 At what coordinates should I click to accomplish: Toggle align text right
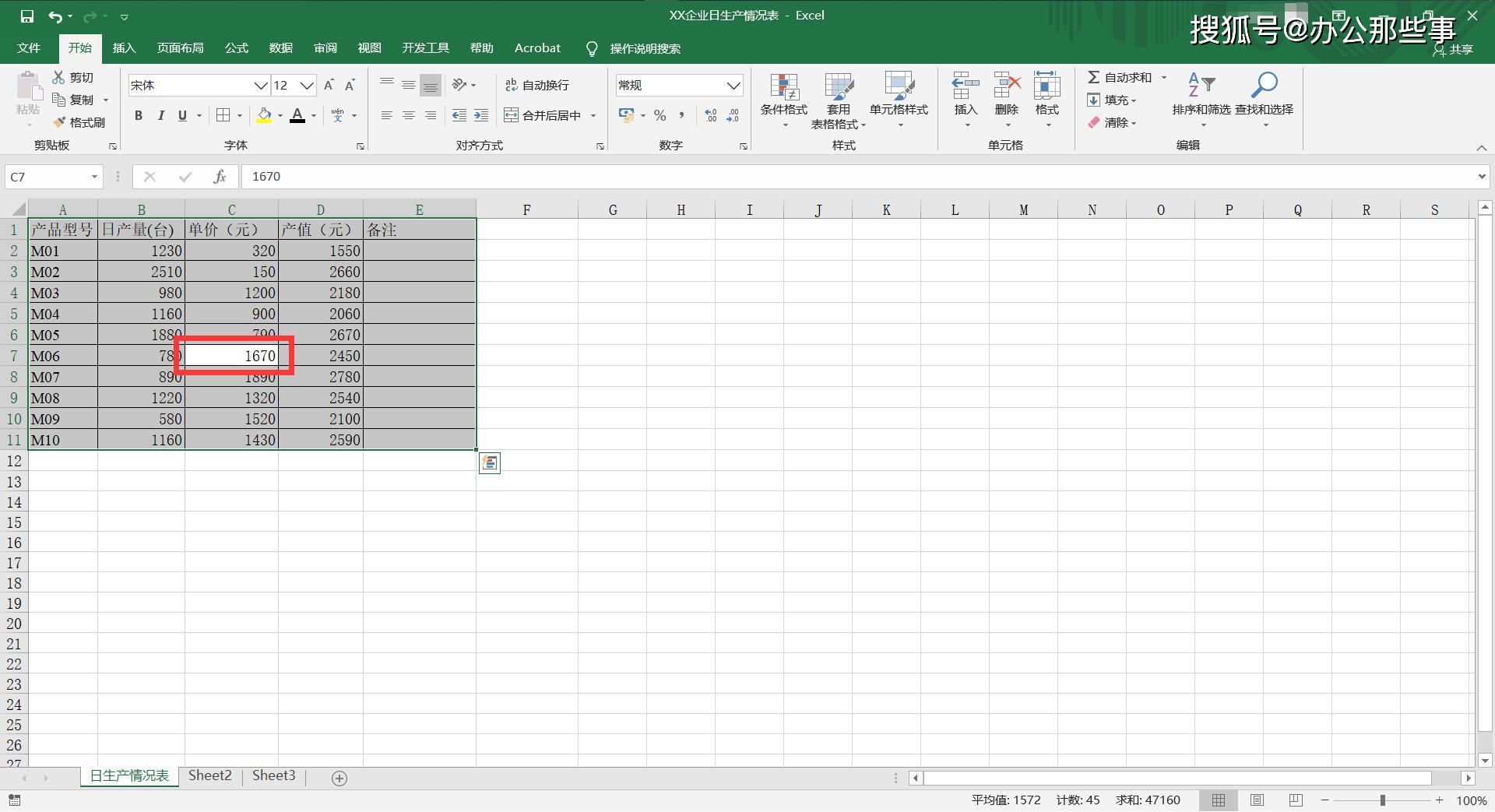pyautogui.click(x=430, y=115)
